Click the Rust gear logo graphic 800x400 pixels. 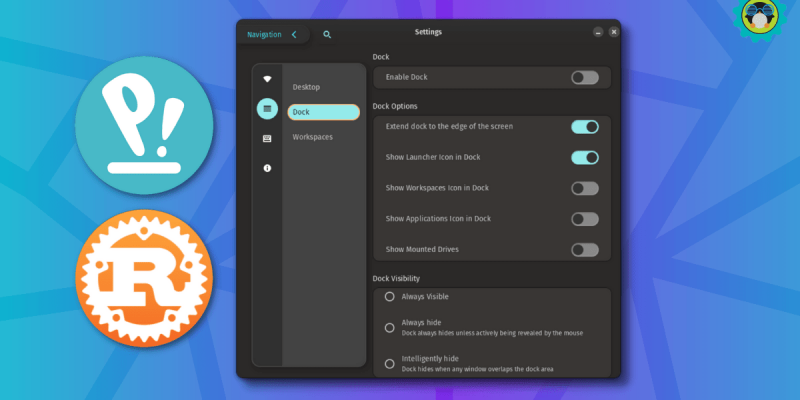click(x=144, y=278)
